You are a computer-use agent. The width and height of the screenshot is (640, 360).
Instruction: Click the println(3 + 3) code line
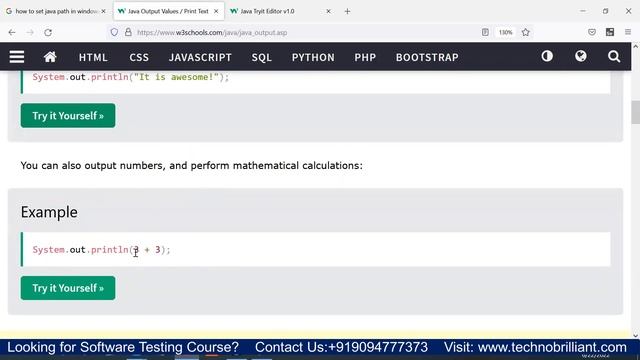(101, 249)
